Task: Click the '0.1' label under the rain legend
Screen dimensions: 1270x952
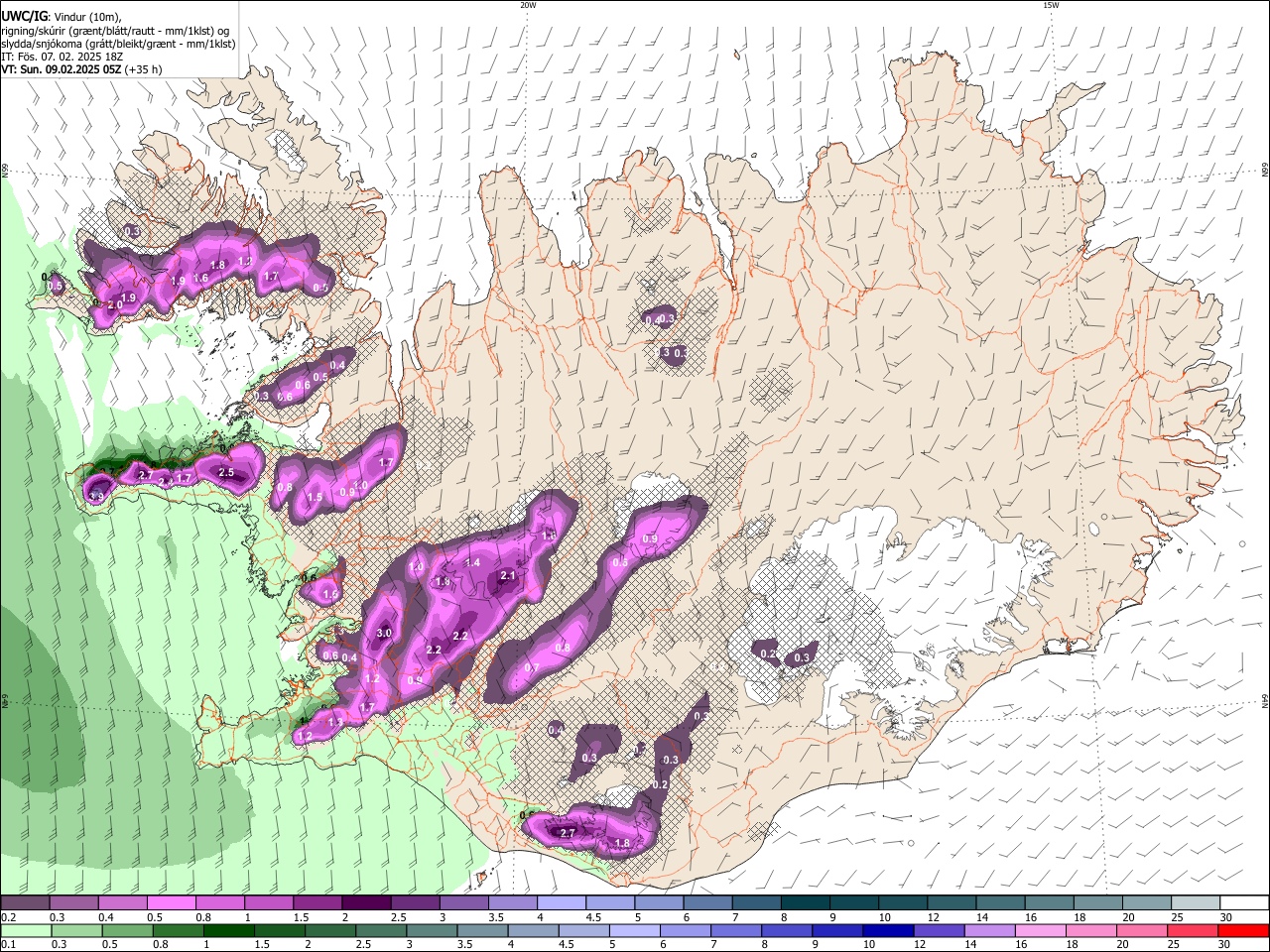Action: click(8, 944)
